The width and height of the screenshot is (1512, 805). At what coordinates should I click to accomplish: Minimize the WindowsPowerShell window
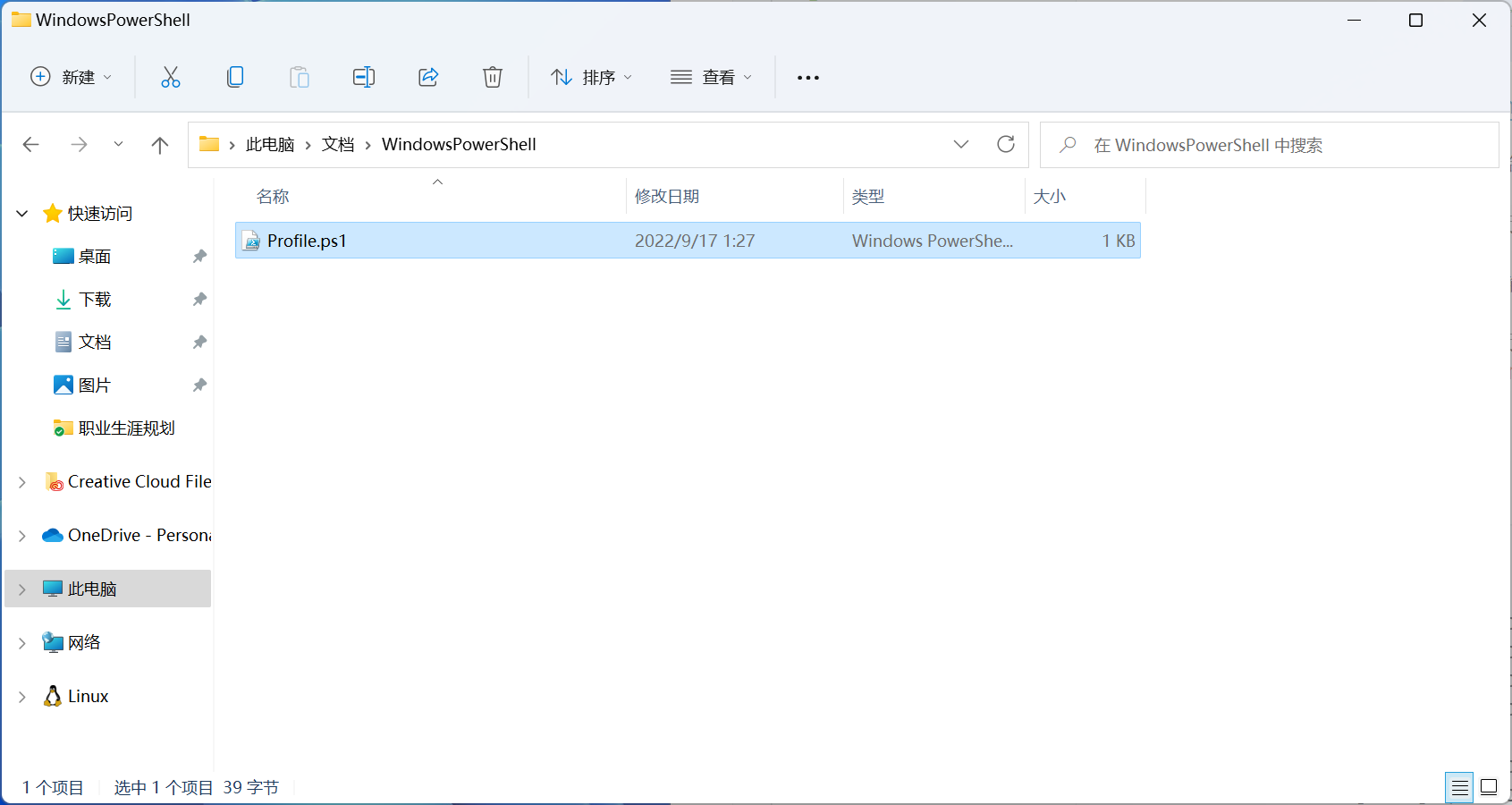pos(1355,20)
